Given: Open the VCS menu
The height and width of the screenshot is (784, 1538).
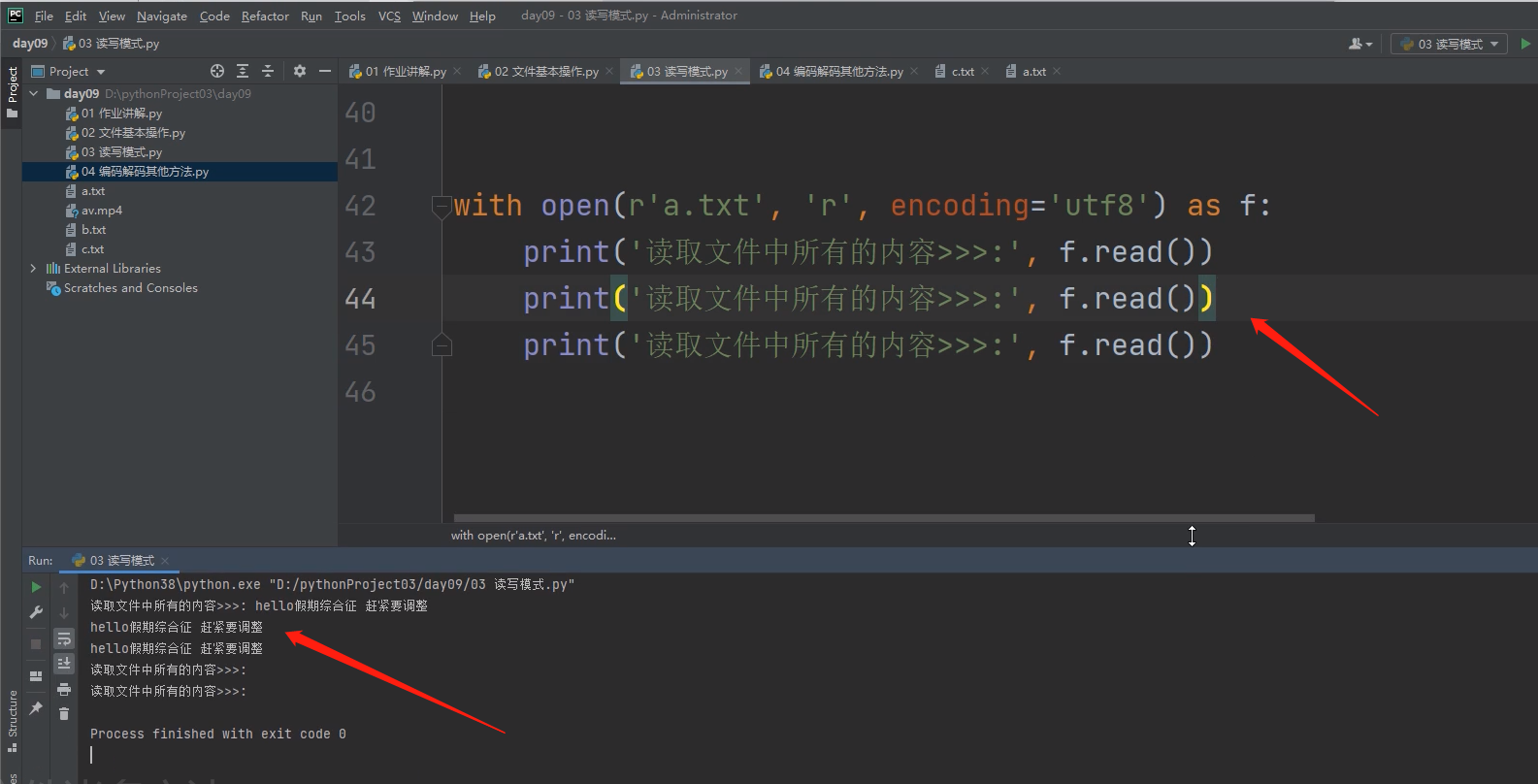Looking at the screenshot, I should (389, 16).
